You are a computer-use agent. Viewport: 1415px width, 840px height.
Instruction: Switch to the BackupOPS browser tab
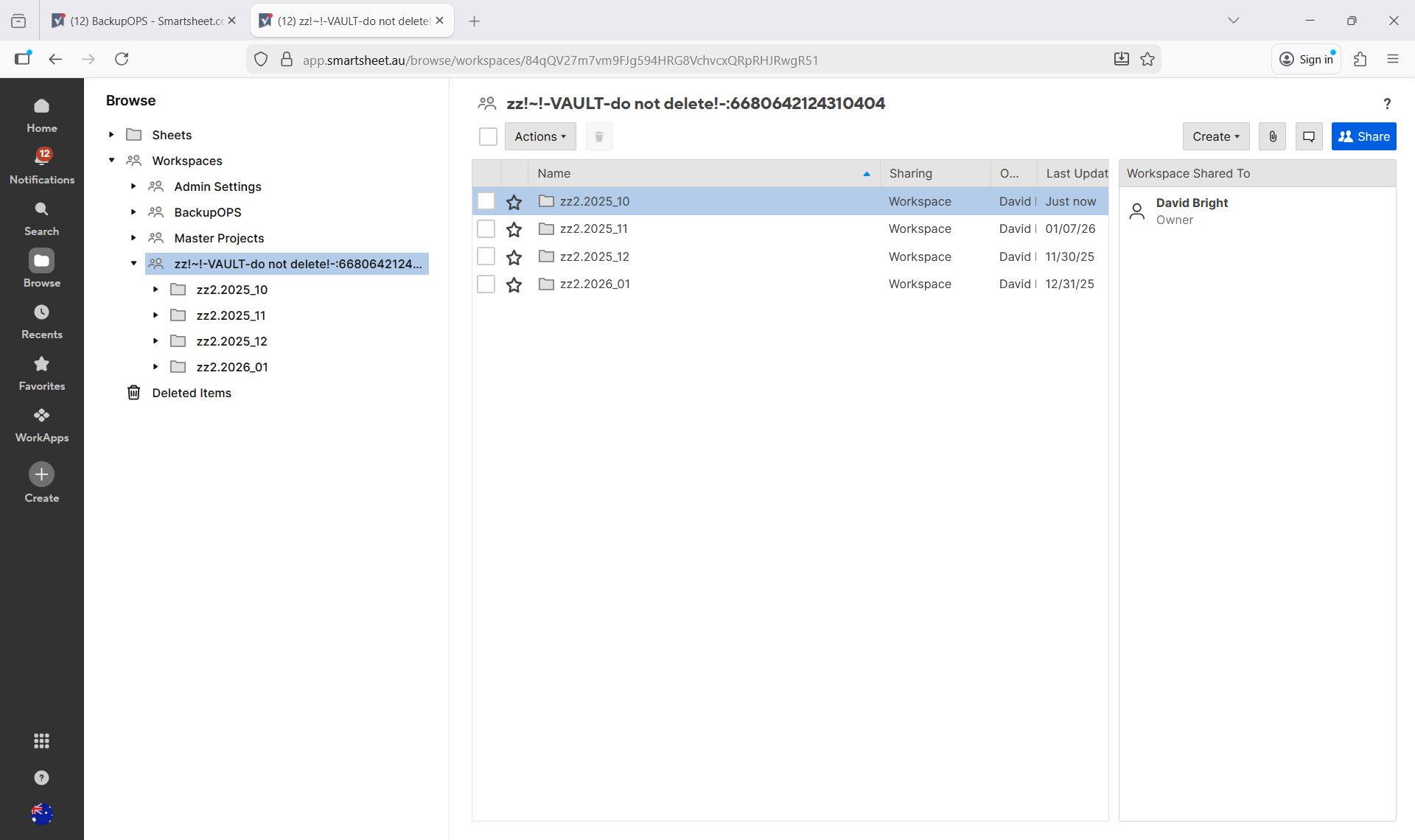tap(144, 21)
